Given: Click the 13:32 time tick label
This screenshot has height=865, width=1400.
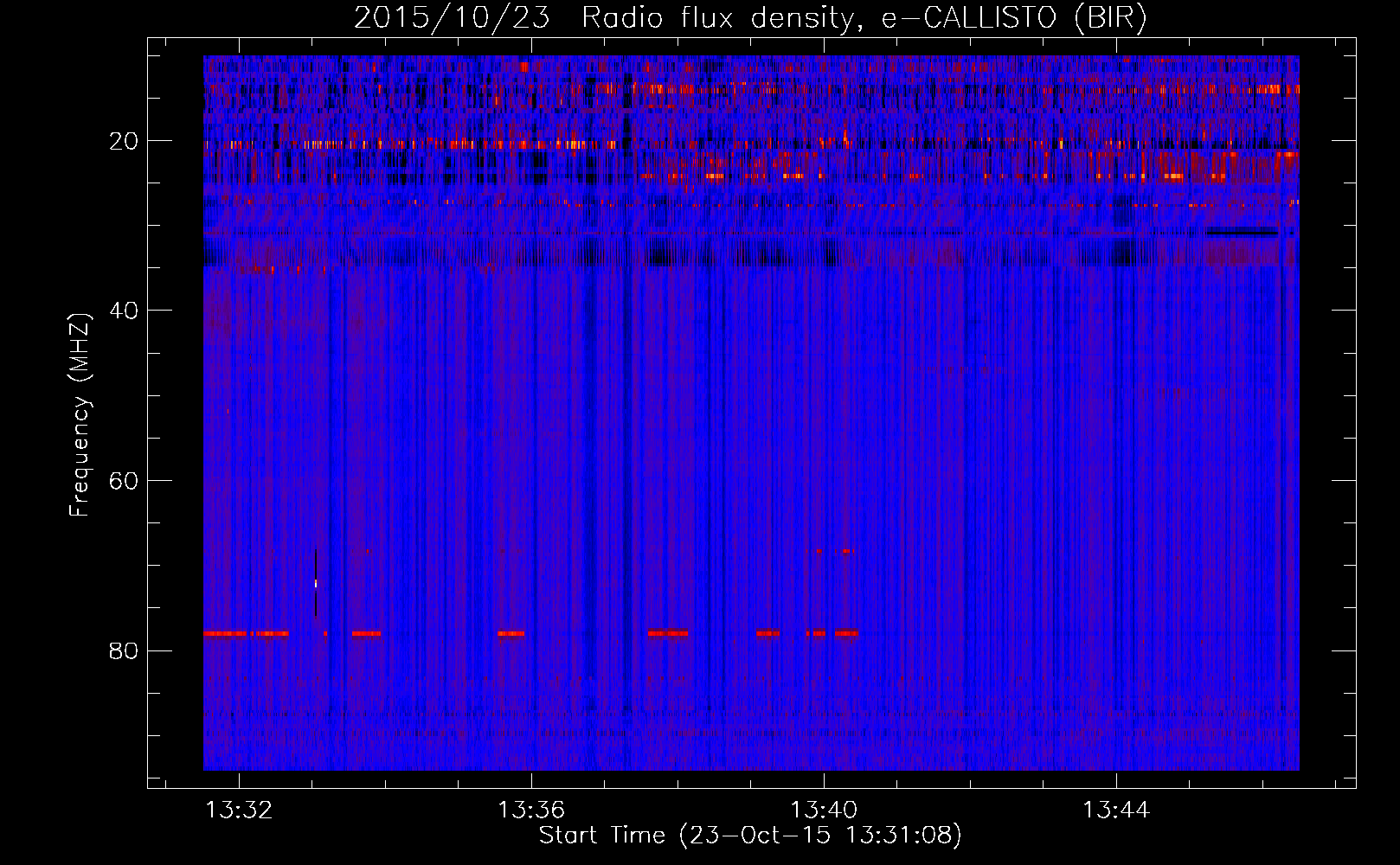Looking at the screenshot, I should coord(238,811).
